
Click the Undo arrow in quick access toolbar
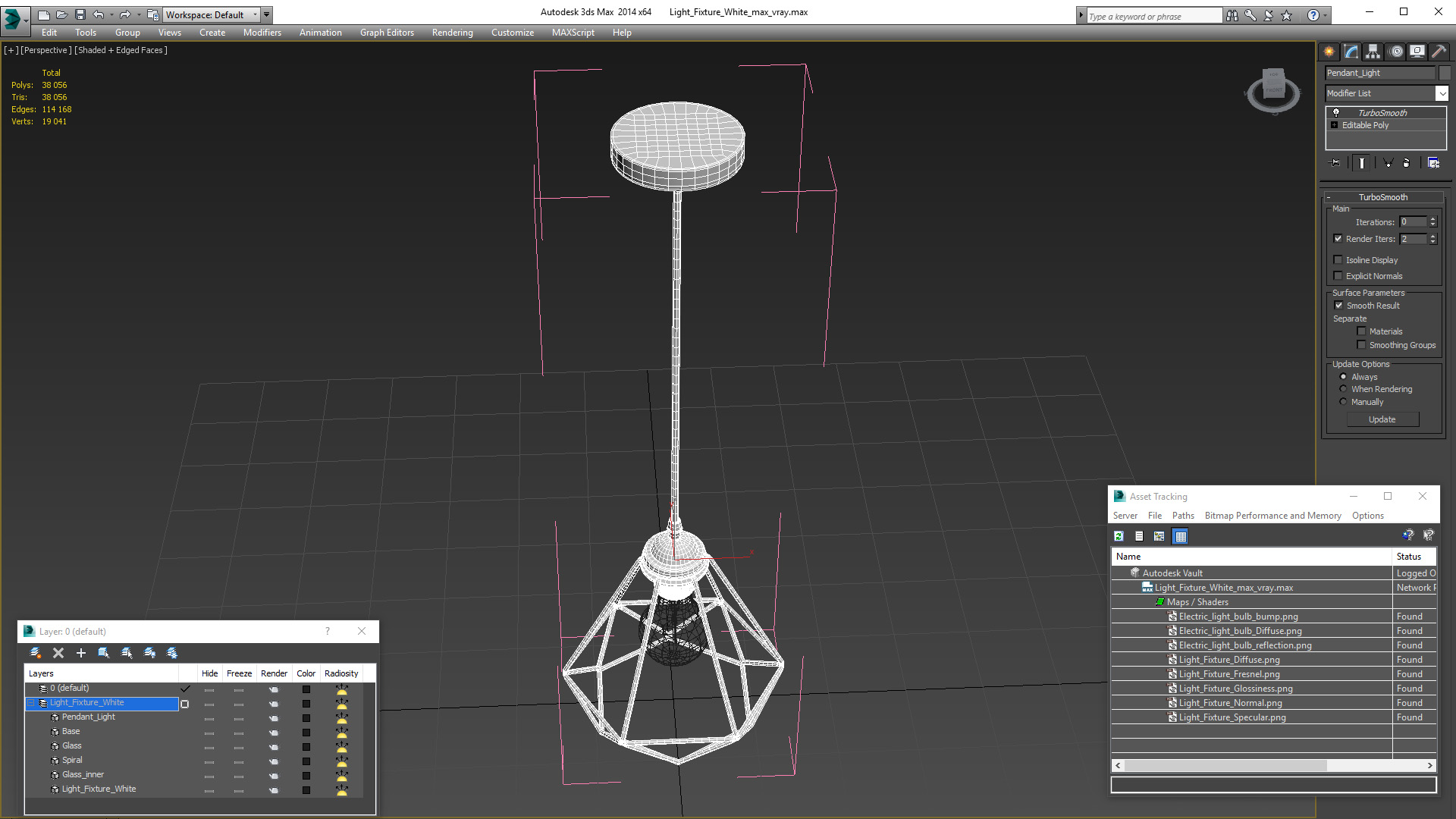(99, 14)
